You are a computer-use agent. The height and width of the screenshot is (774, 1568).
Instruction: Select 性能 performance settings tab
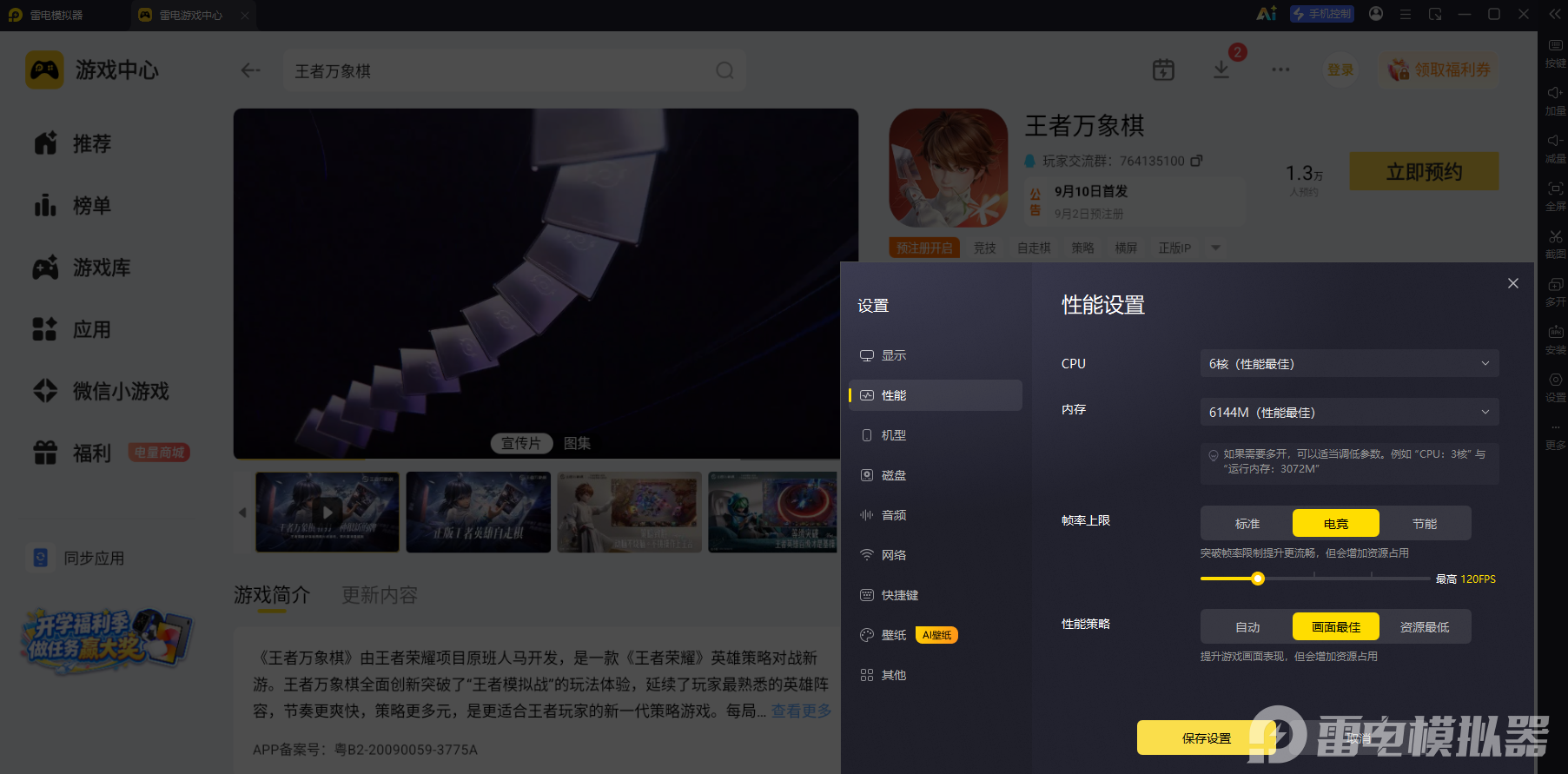(x=936, y=395)
